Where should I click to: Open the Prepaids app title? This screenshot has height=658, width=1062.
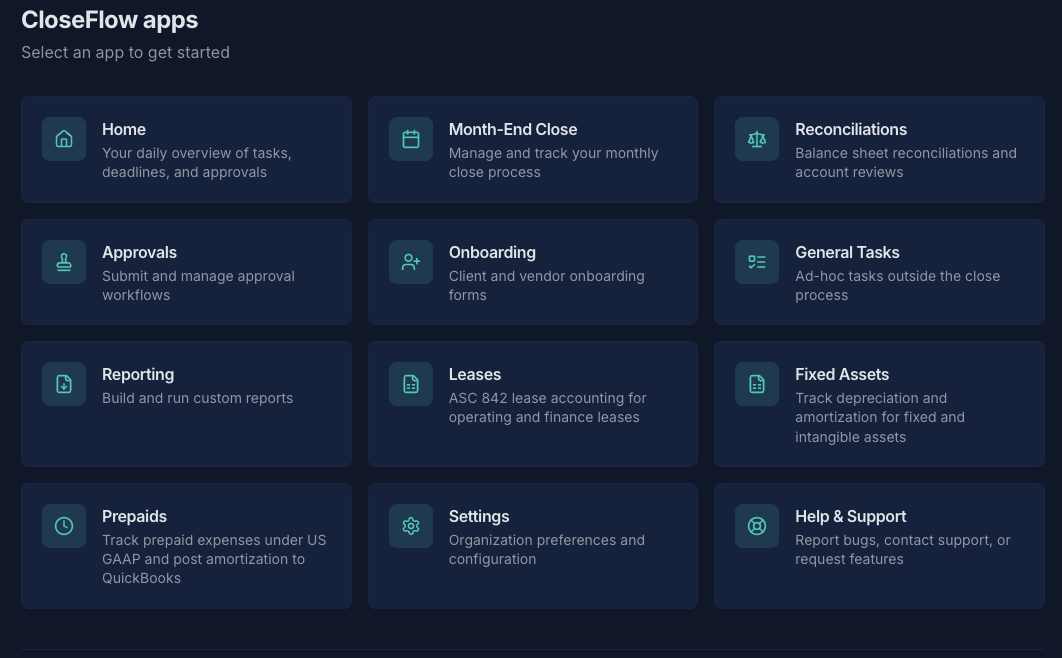[134, 517]
